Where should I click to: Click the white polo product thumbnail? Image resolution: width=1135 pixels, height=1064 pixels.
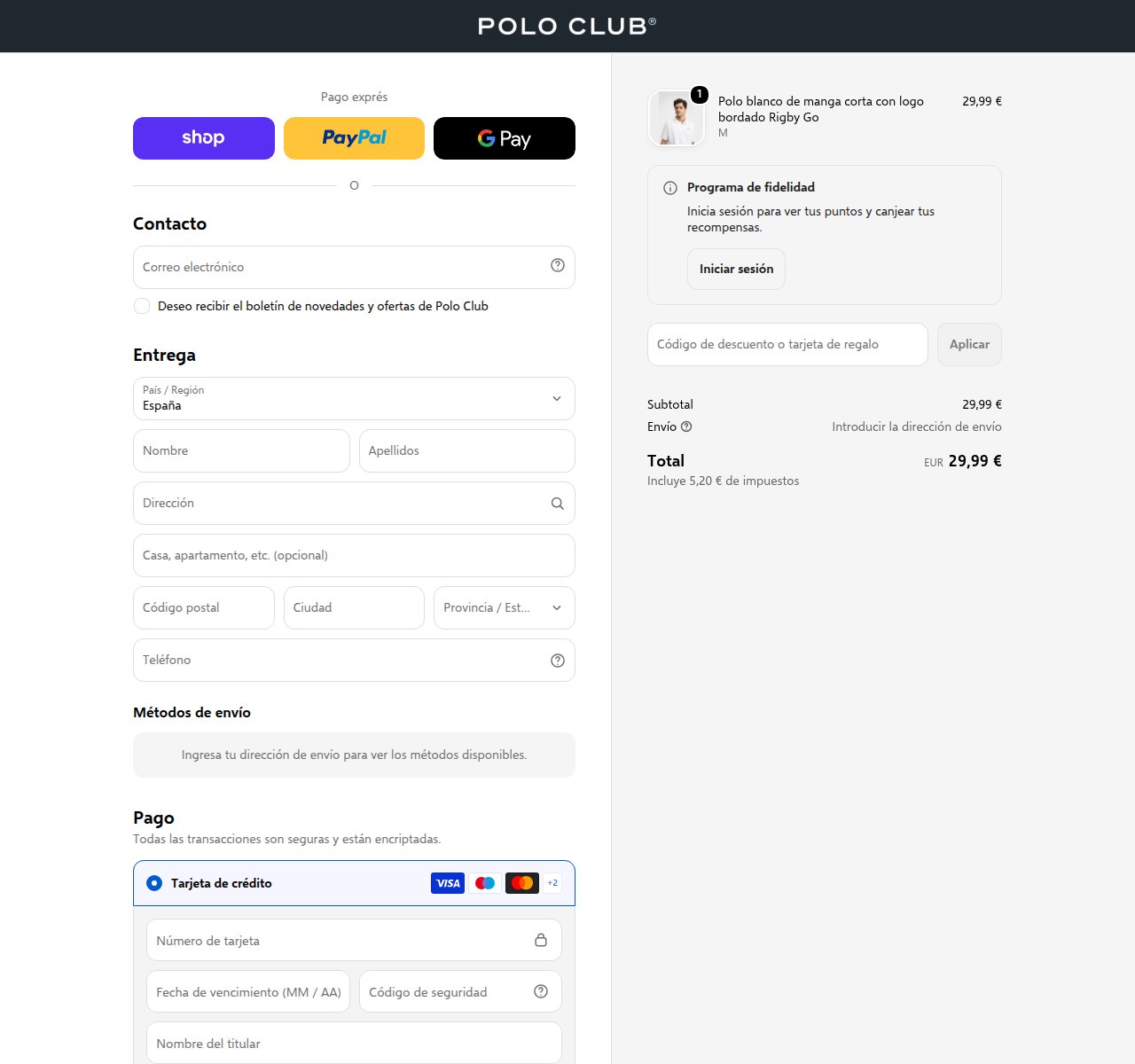pyautogui.click(x=676, y=118)
